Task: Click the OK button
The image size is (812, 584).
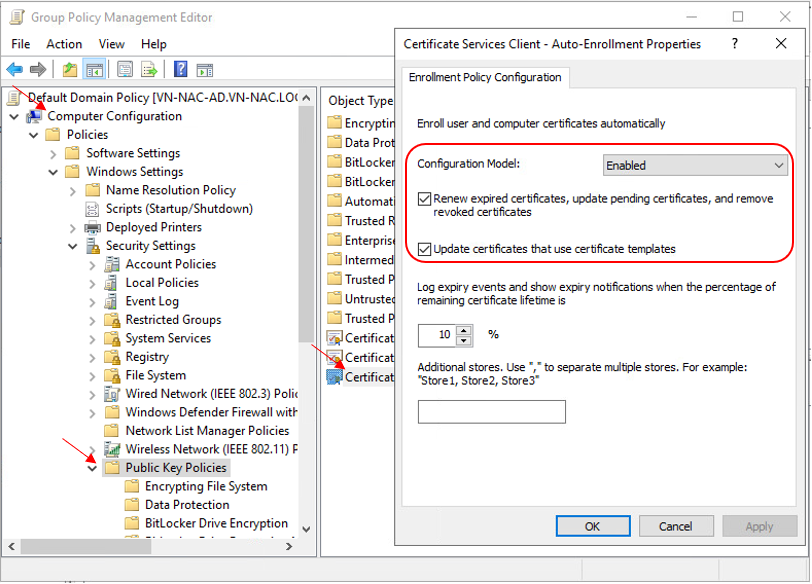Action: point(592,526)
